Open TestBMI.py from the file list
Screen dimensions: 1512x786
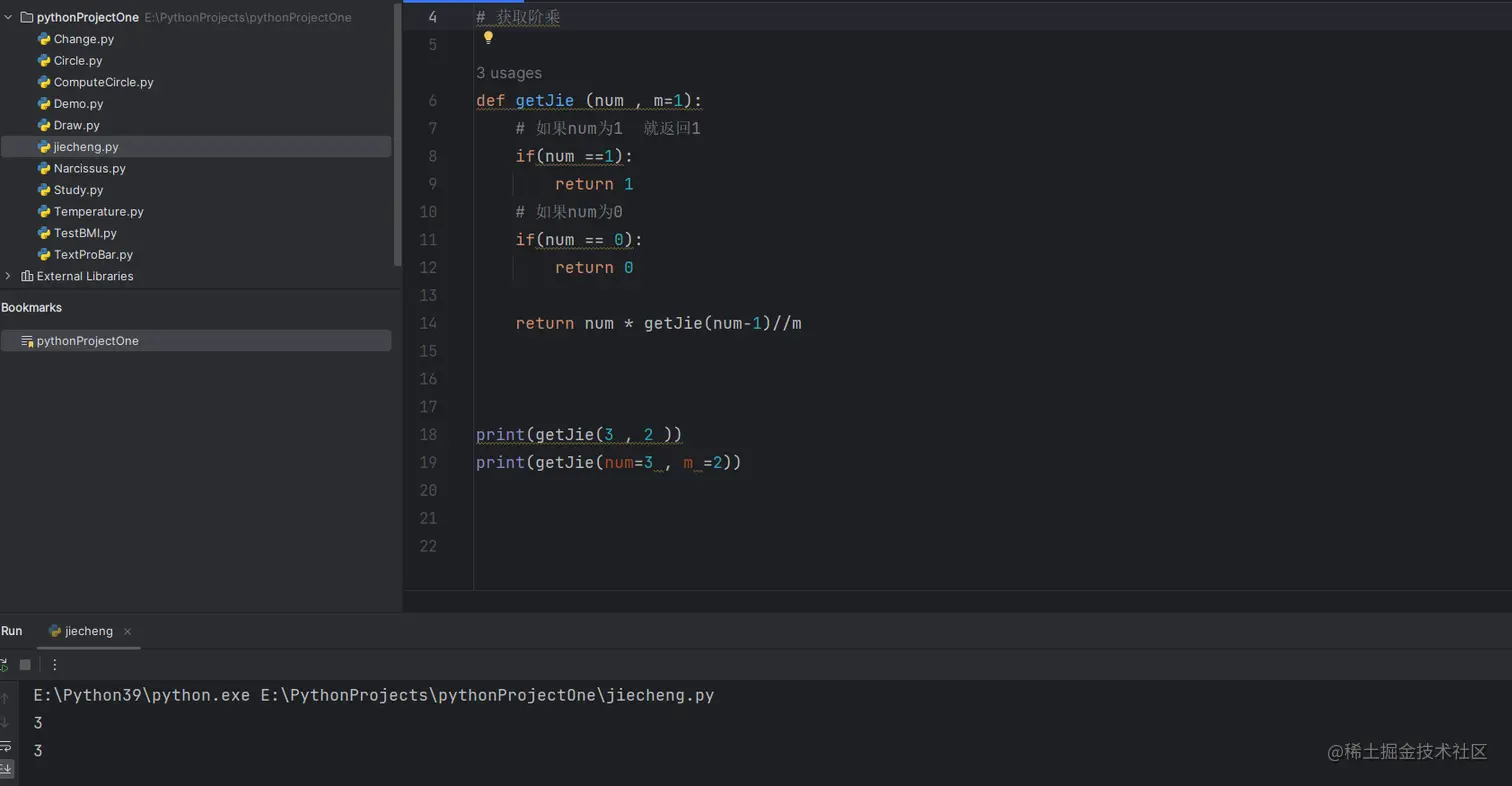[85, 233]
